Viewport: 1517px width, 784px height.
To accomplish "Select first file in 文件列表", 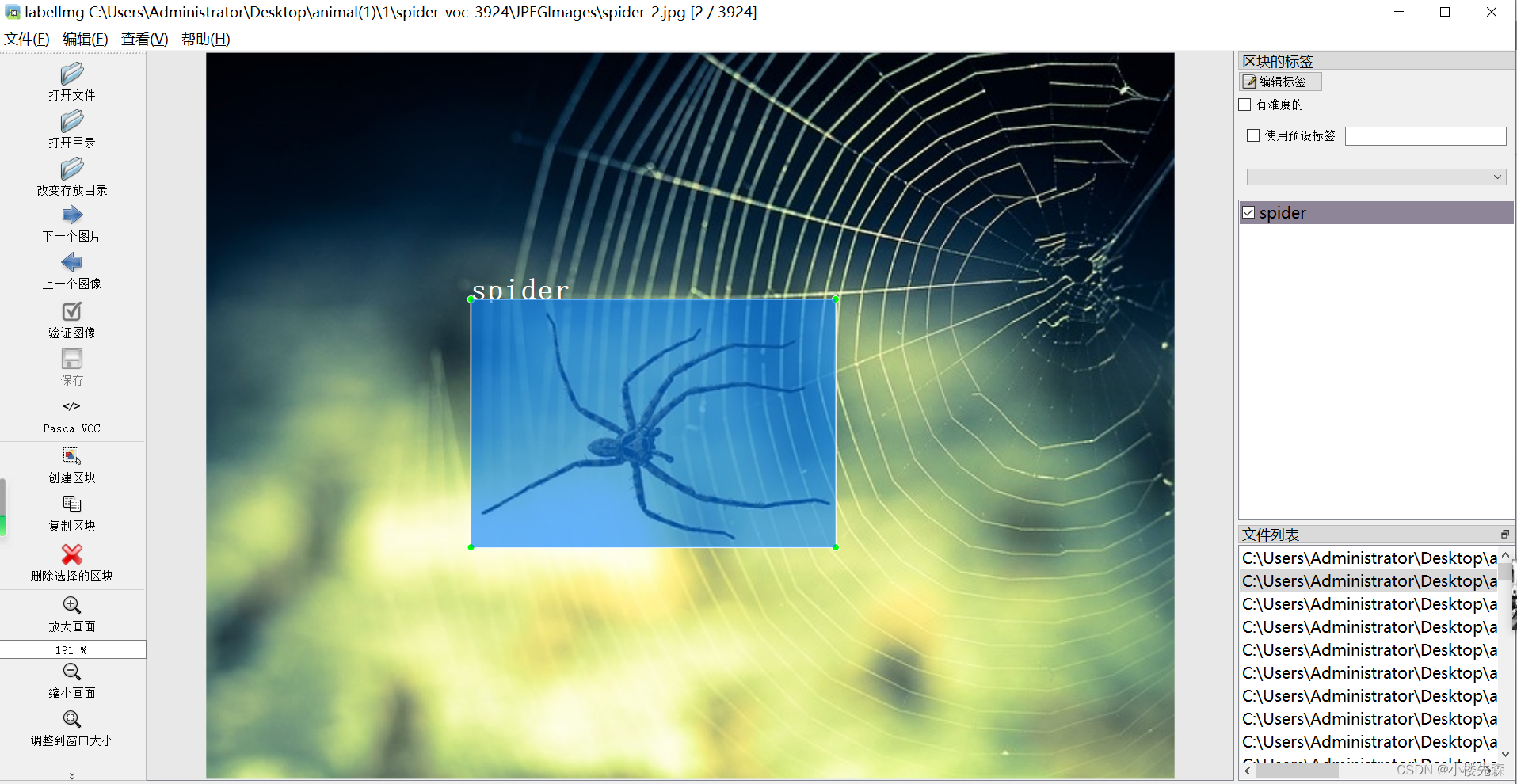I will pyautogui.click(x=1369, y=558).
